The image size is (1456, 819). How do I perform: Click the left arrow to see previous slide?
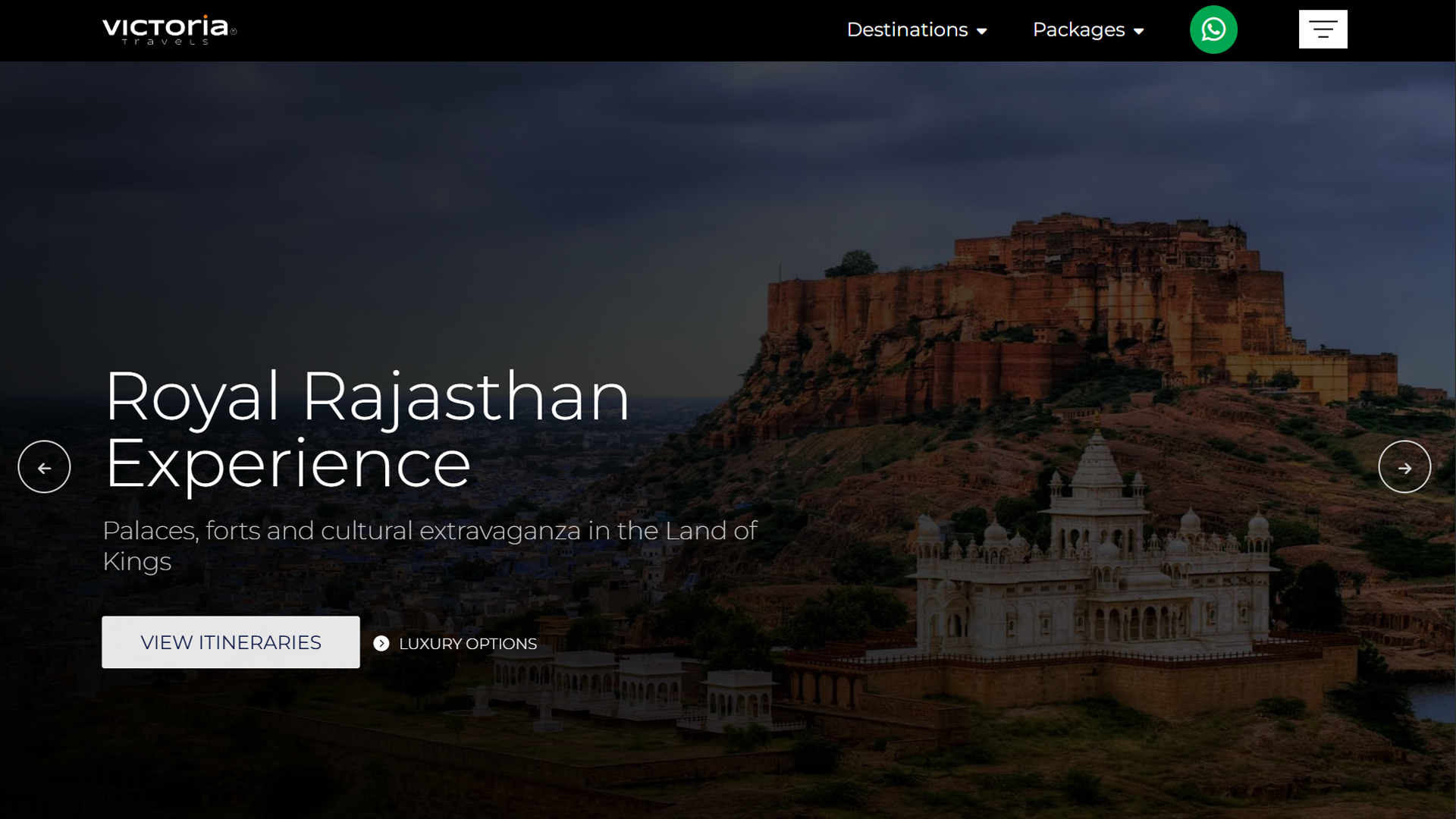(43, 466)
